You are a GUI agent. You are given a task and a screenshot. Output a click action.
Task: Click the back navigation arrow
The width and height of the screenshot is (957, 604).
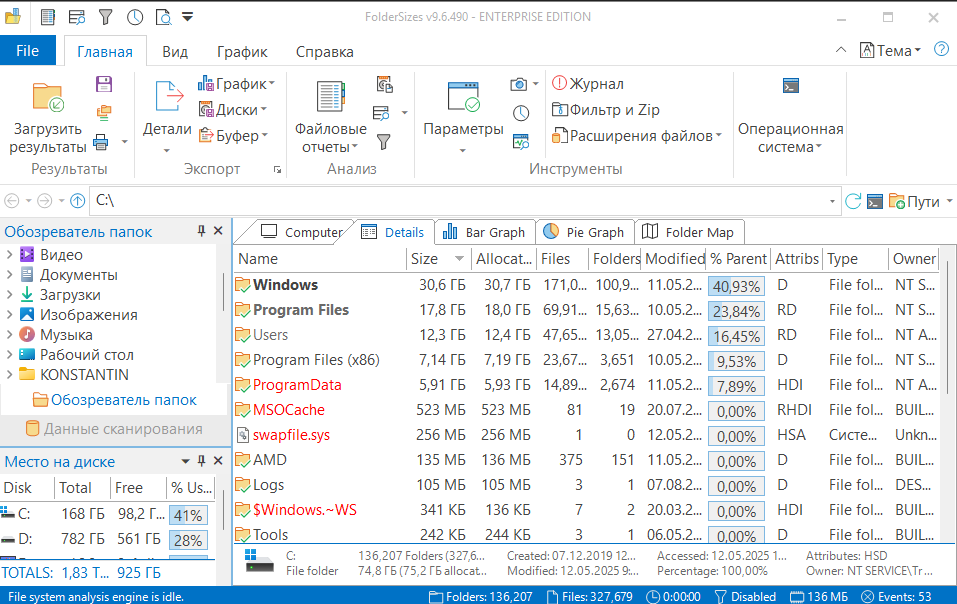click(x=12, y=201)
